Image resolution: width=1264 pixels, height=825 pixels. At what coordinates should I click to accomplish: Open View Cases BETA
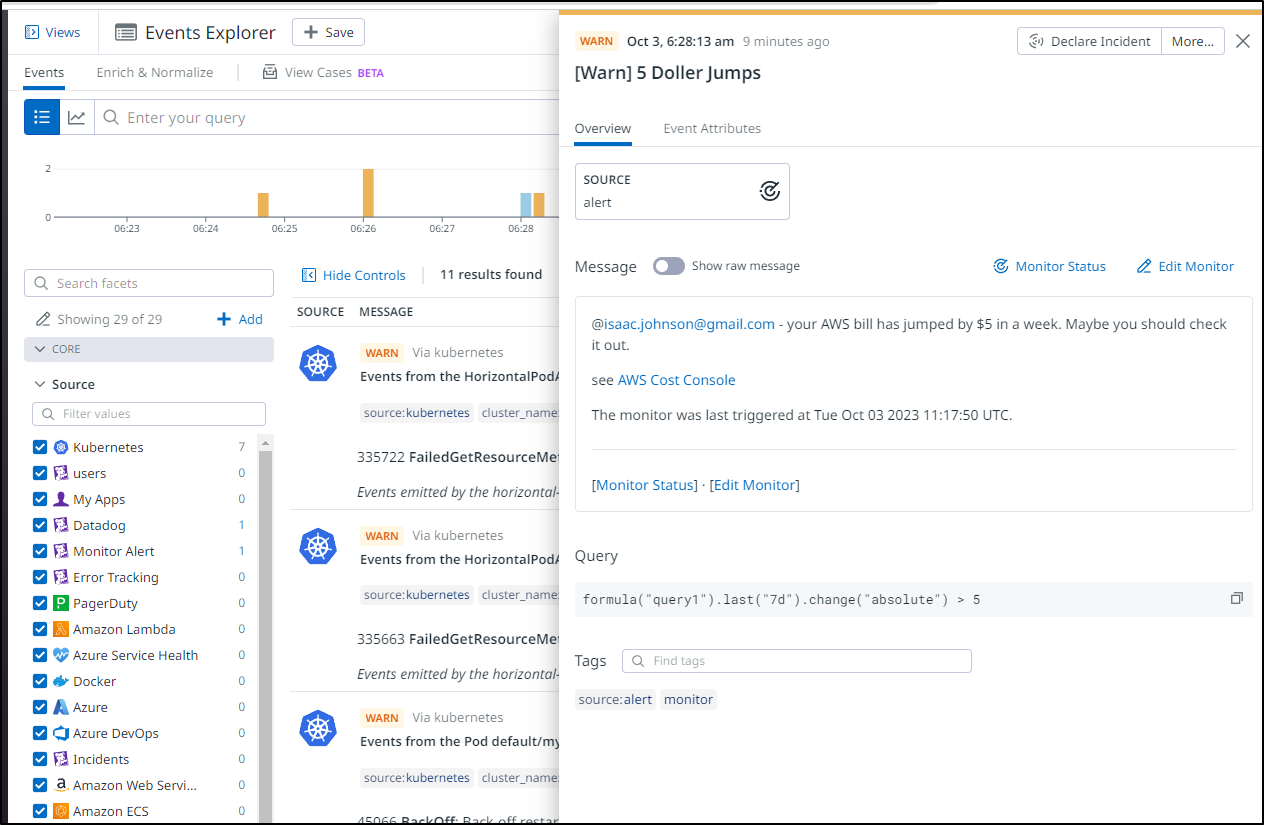(323, 73)
